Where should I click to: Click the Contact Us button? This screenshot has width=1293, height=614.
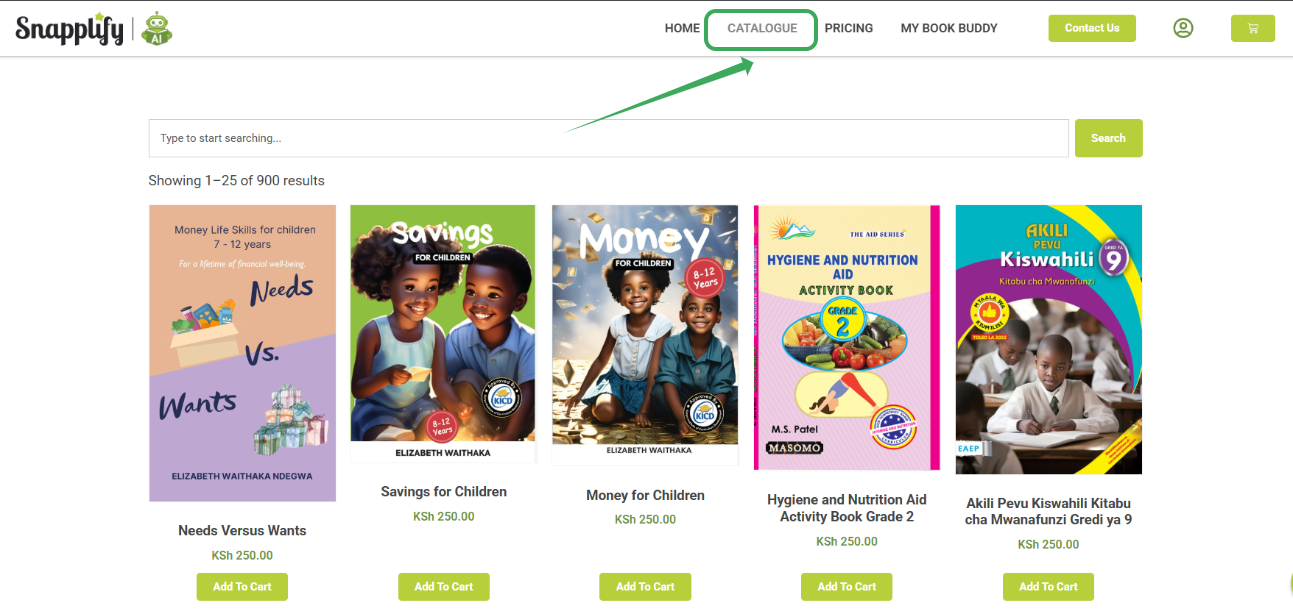click(x=1092, y=28)
